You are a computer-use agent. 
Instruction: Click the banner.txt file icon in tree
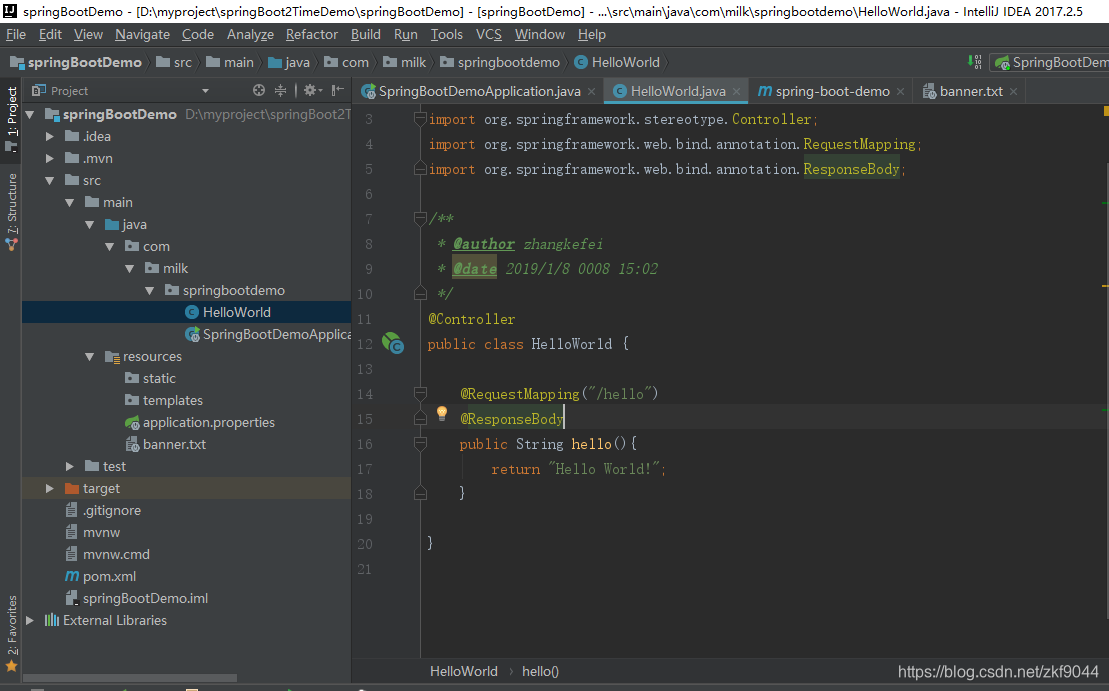tap(132, 444)
